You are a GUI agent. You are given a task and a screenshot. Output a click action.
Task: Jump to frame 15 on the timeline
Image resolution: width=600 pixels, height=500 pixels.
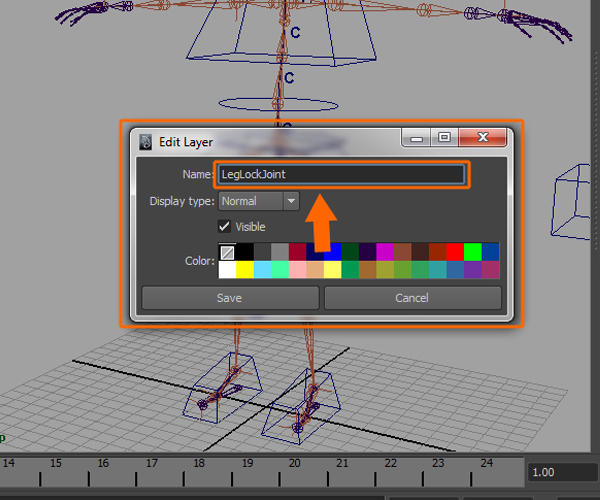click(x=56, y=463)
